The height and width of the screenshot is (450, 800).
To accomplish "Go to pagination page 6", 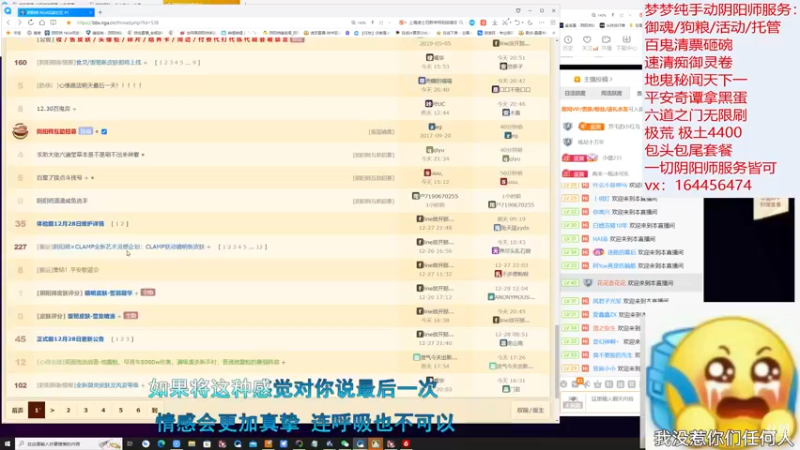I will pos(138,410).
